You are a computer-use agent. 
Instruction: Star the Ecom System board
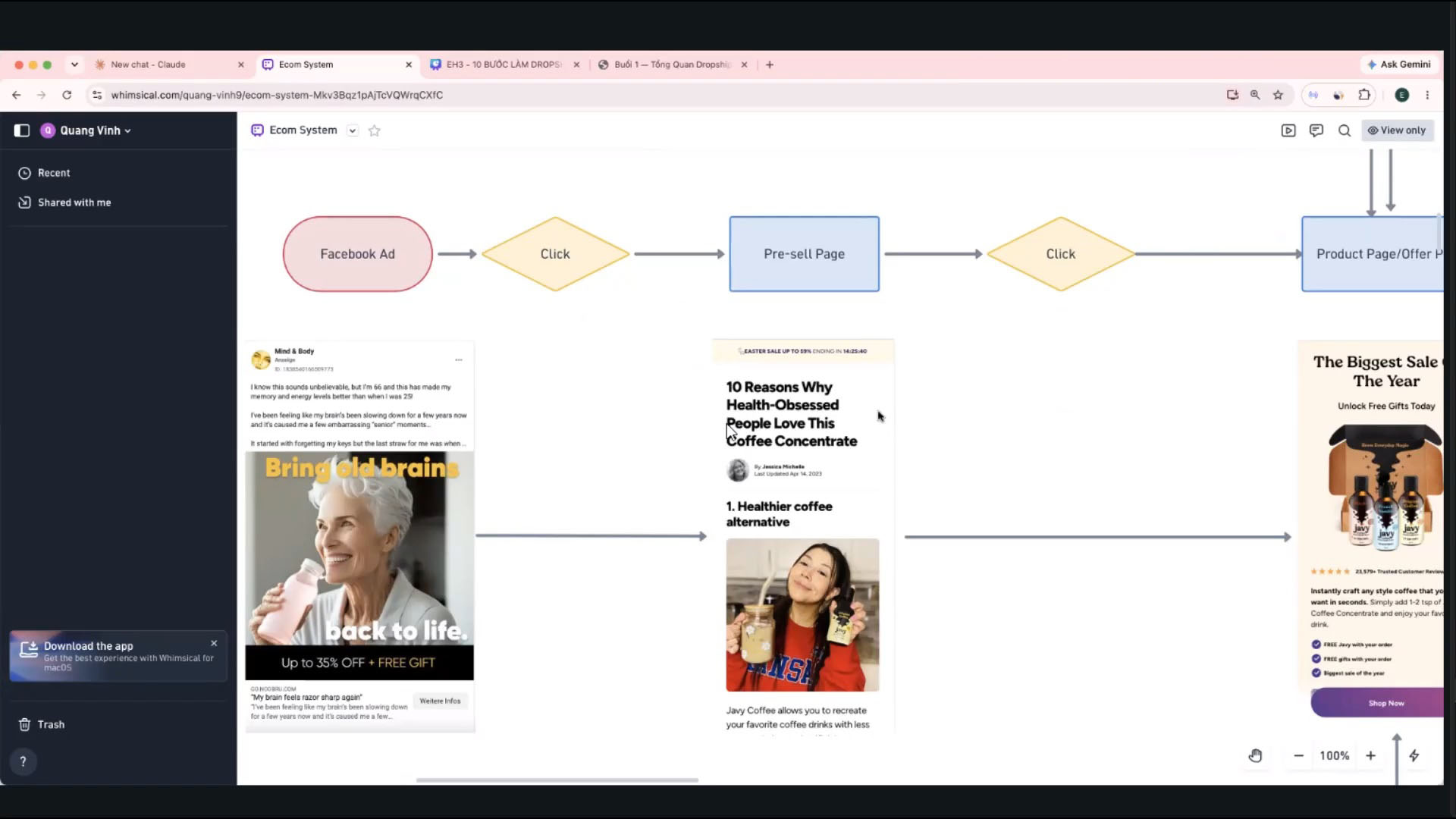point(375,130)
